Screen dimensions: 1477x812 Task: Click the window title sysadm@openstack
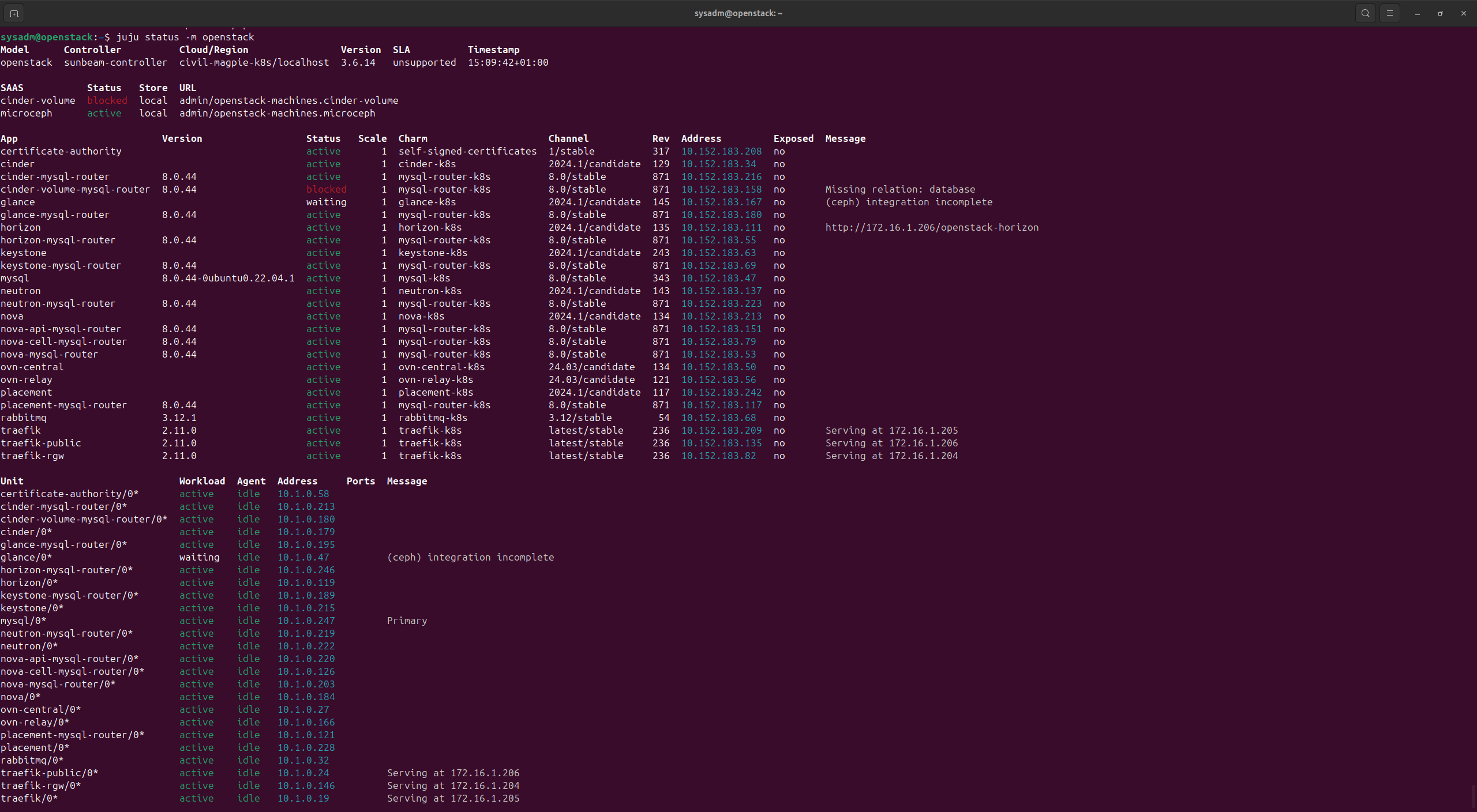pyautogui.click(x=738, y=13)
